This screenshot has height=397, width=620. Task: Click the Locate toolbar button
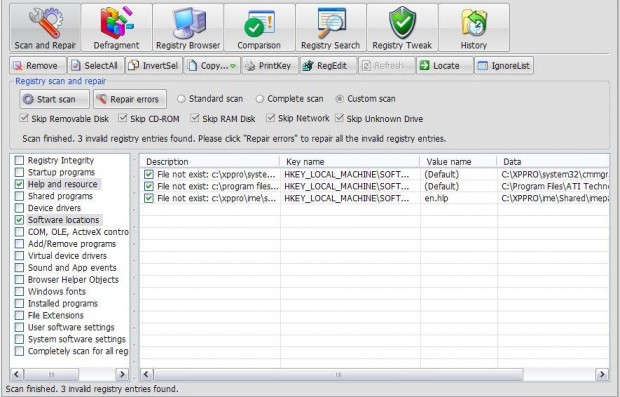point(444,66)
